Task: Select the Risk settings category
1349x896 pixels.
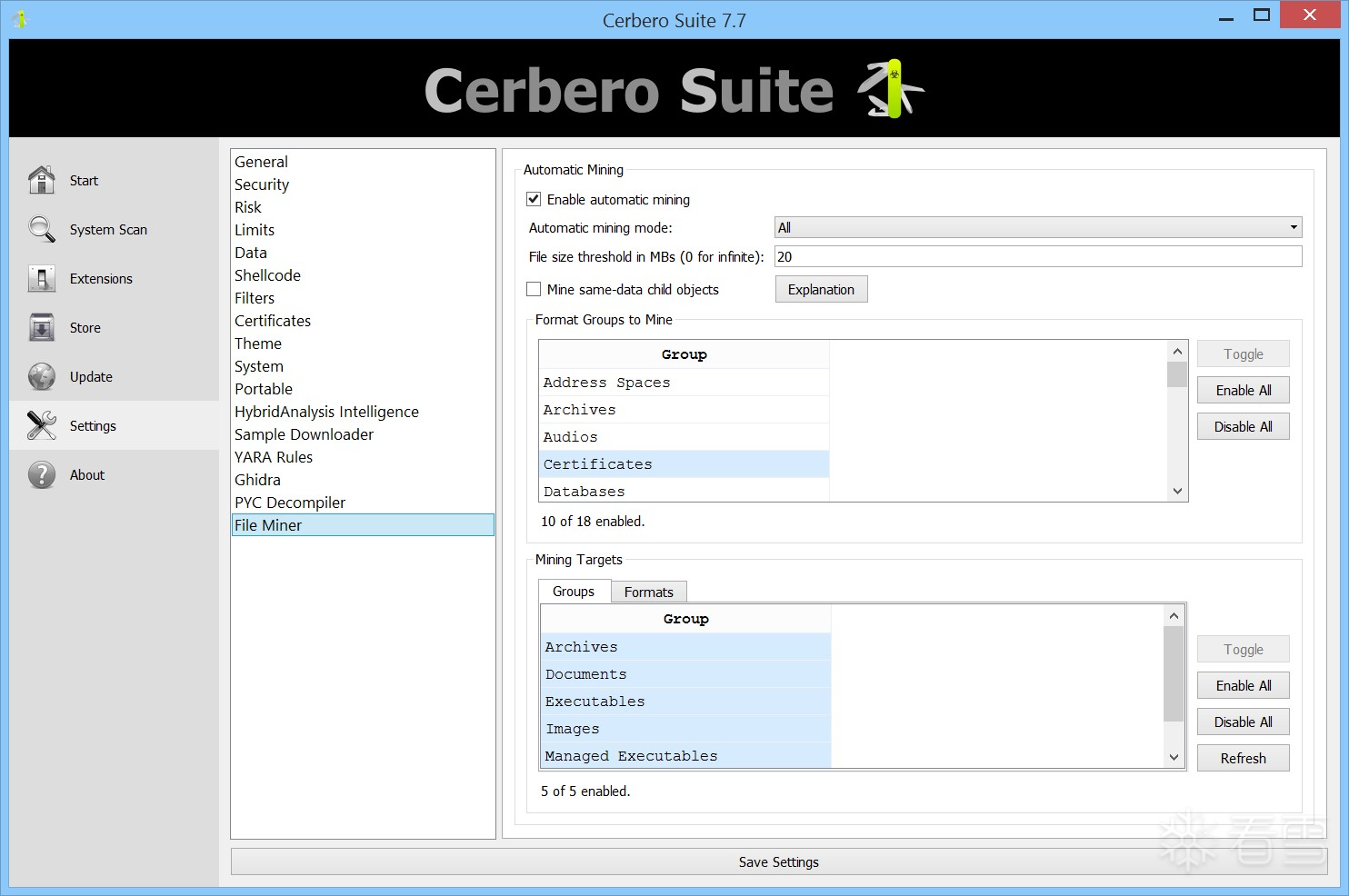Action: [363, 207]
